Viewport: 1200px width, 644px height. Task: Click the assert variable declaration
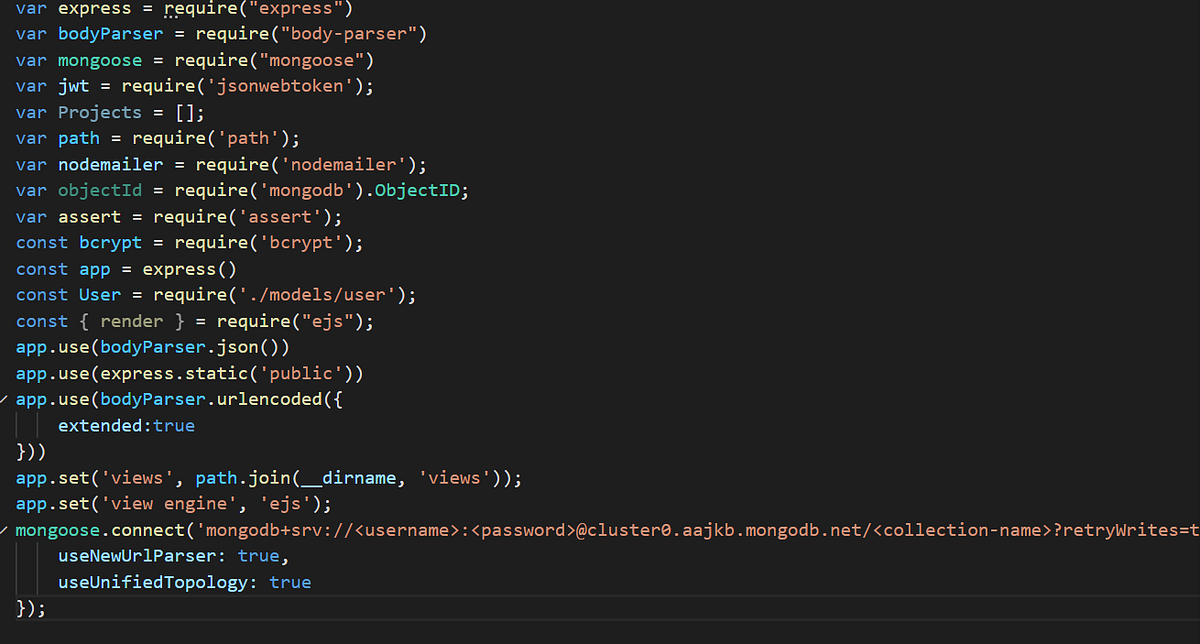(x=90, y=216)
